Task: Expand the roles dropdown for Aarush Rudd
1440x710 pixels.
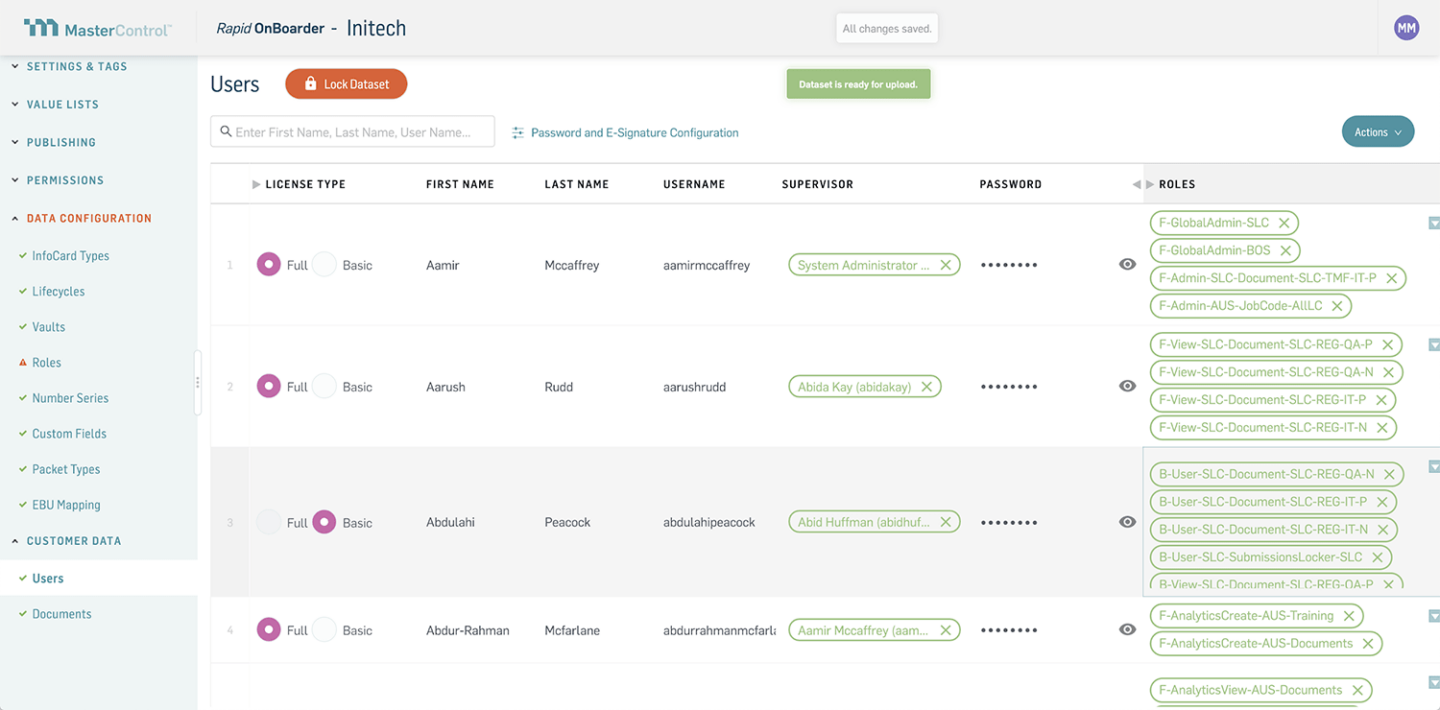Action: (1434, 344)
